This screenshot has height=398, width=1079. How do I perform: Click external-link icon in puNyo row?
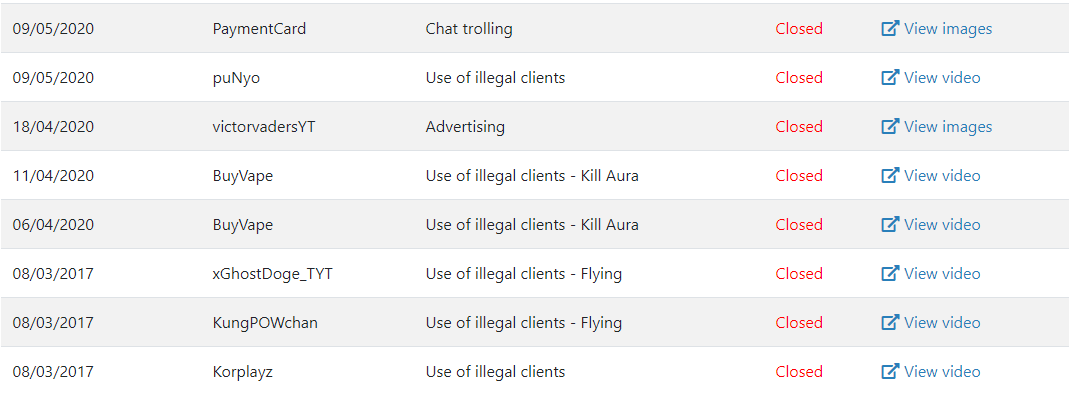[x=890, y=77]
